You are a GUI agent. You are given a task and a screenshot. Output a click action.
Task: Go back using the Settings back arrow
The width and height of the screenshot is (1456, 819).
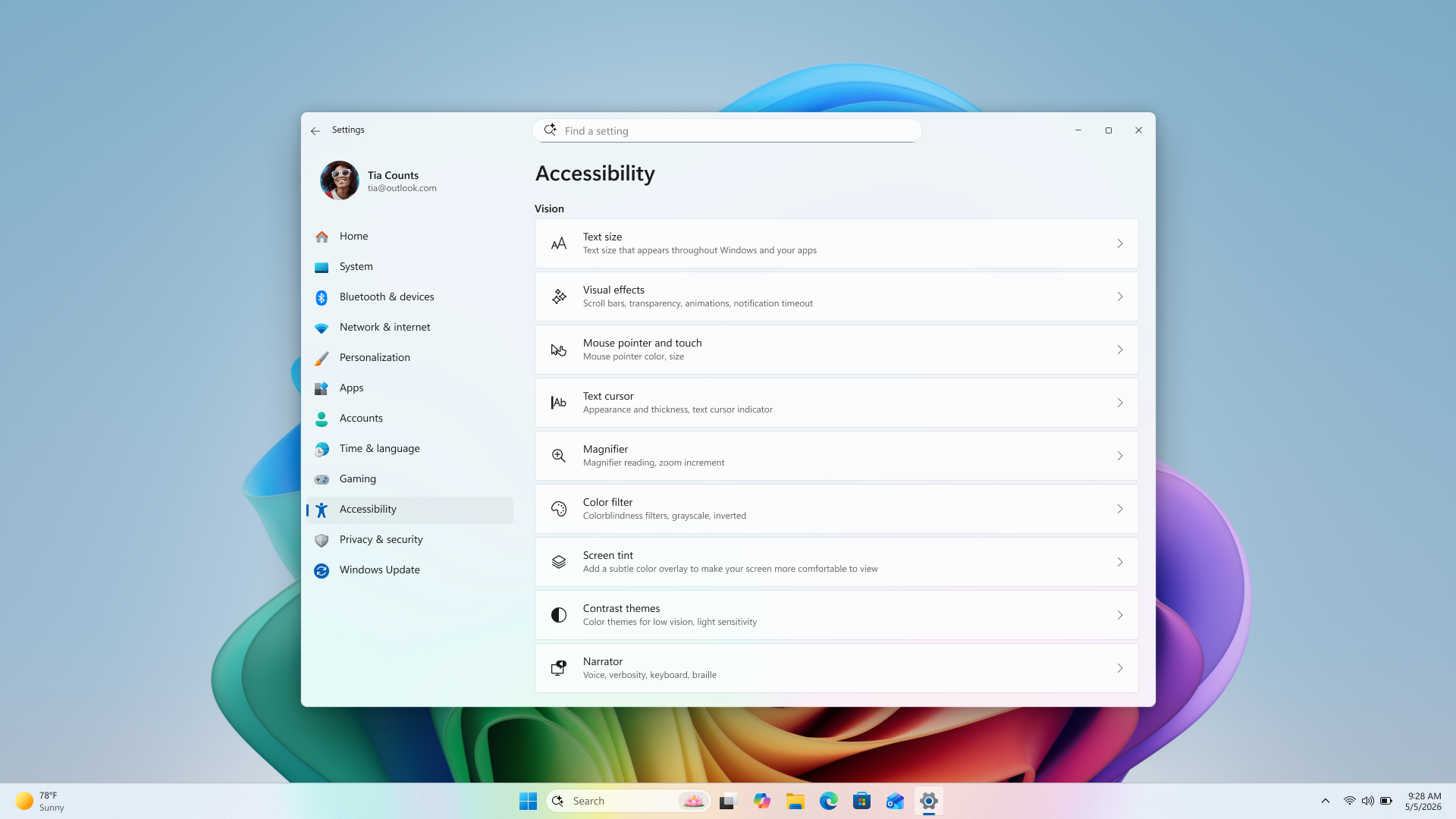pos(315,130)
